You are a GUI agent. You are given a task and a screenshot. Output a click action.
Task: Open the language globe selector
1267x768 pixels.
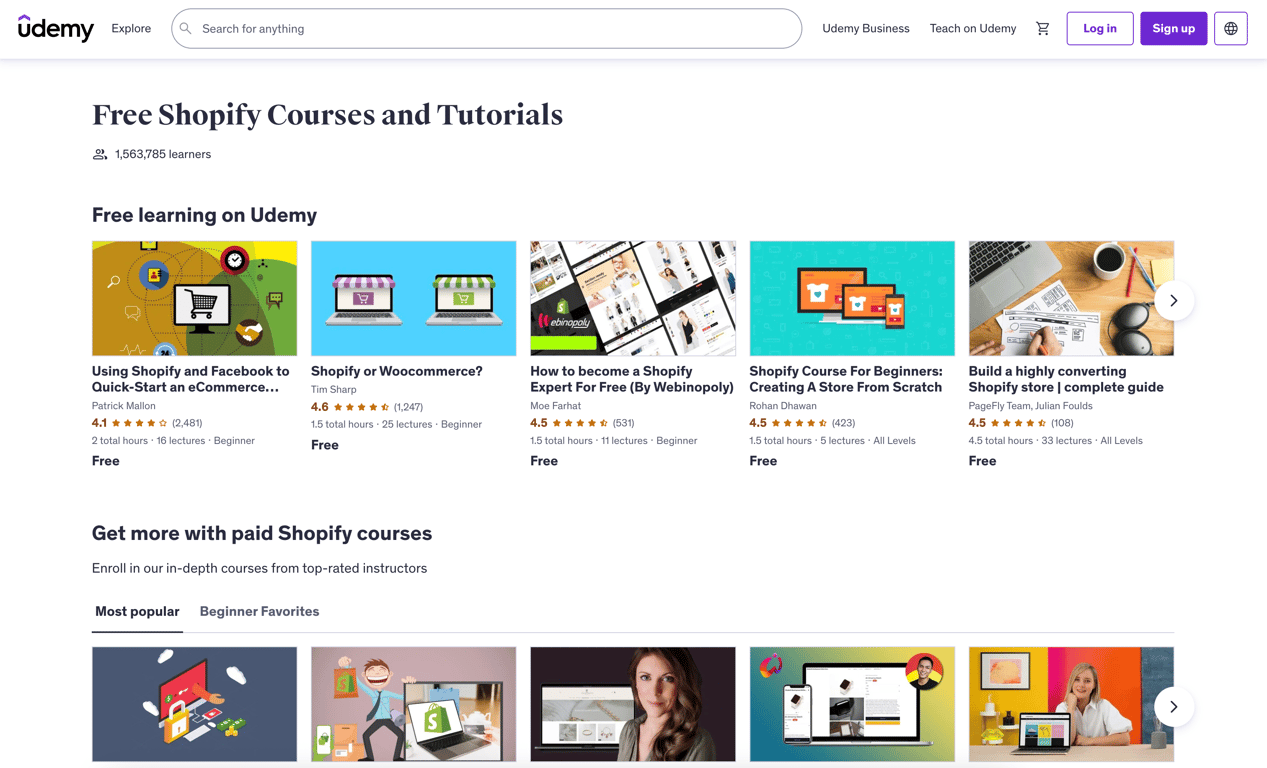point(1231,29)
